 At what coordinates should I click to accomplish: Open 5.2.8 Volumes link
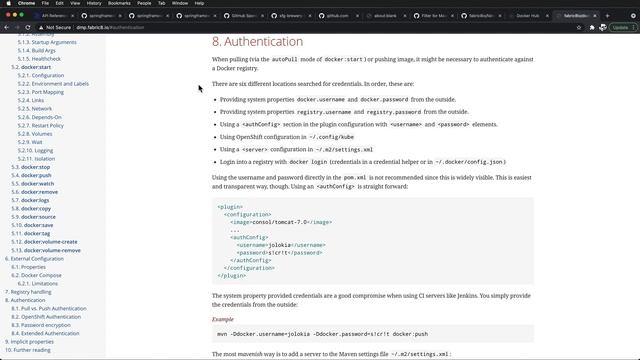(x=35, y=134)
